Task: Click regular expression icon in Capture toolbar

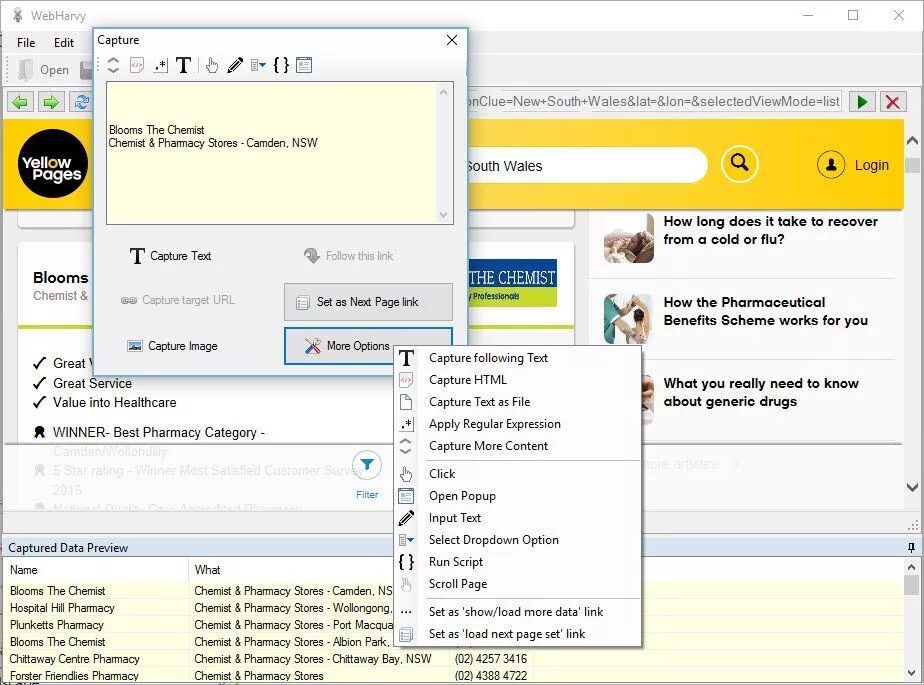Action: 160,65
